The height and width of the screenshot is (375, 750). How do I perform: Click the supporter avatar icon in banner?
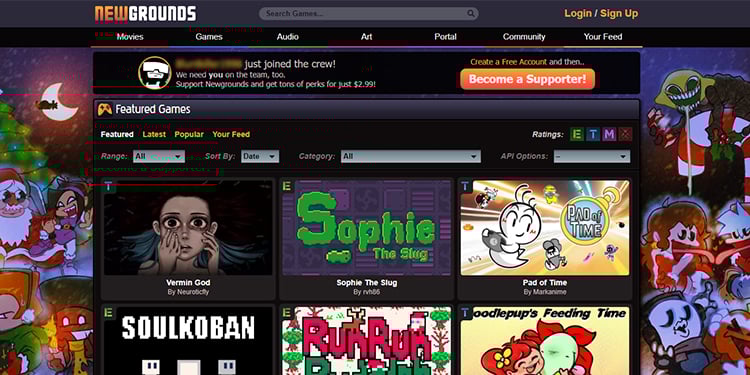(x=154, y=73)
